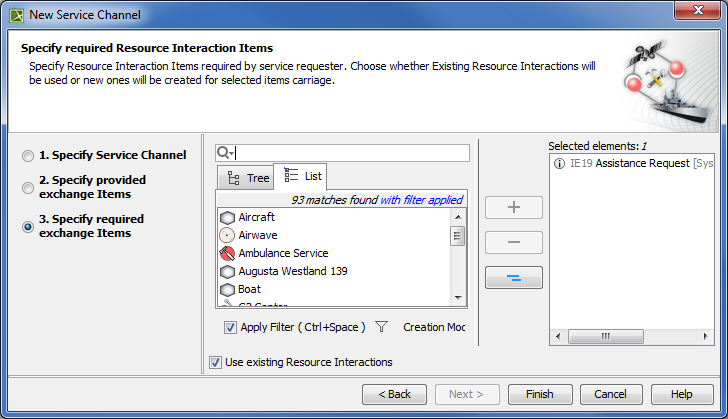Remove all elements with double-minus button
The height and width of the screenshot is (419, 728).
point(514,278)
